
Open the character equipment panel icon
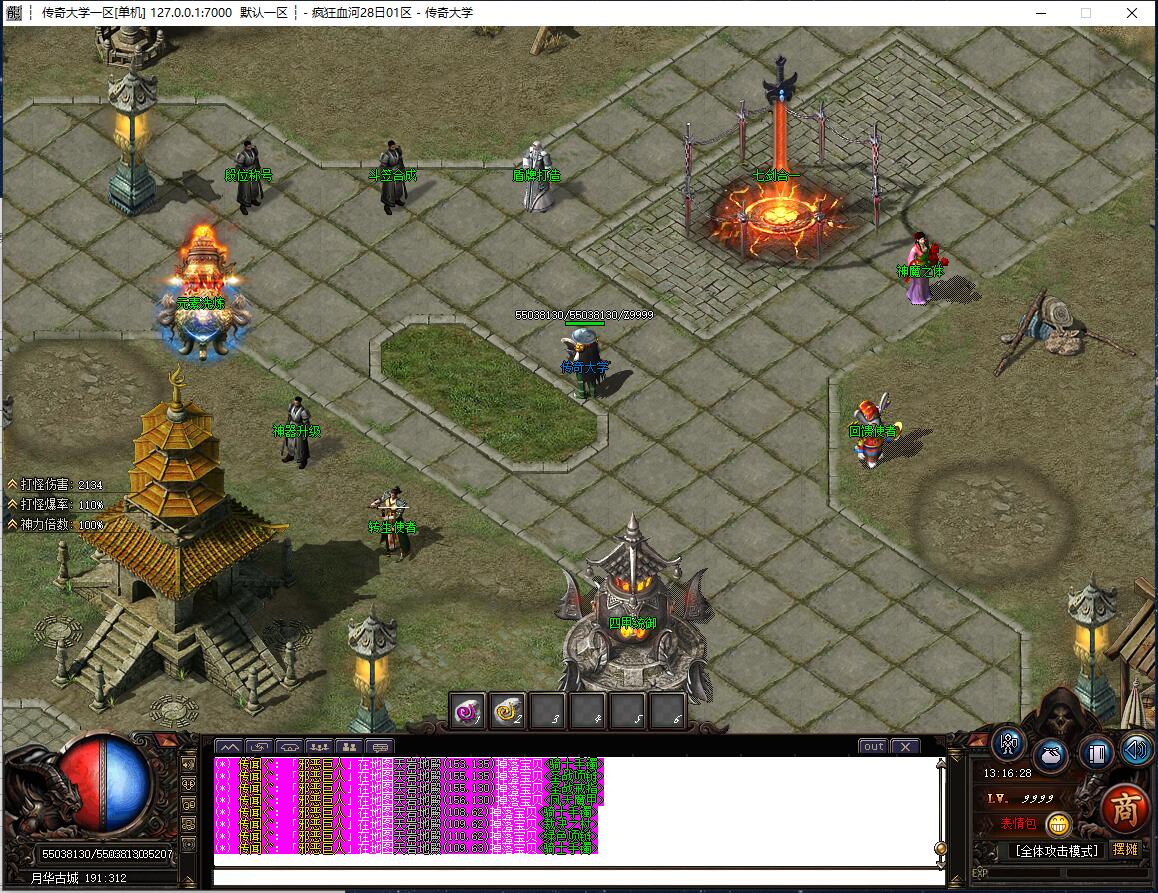[x=1008, y=744]
